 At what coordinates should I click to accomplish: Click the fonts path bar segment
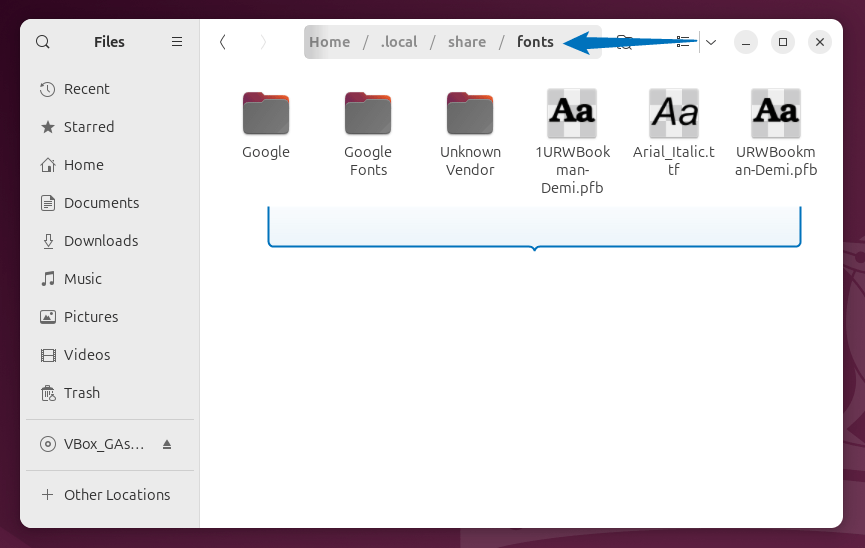535,42
